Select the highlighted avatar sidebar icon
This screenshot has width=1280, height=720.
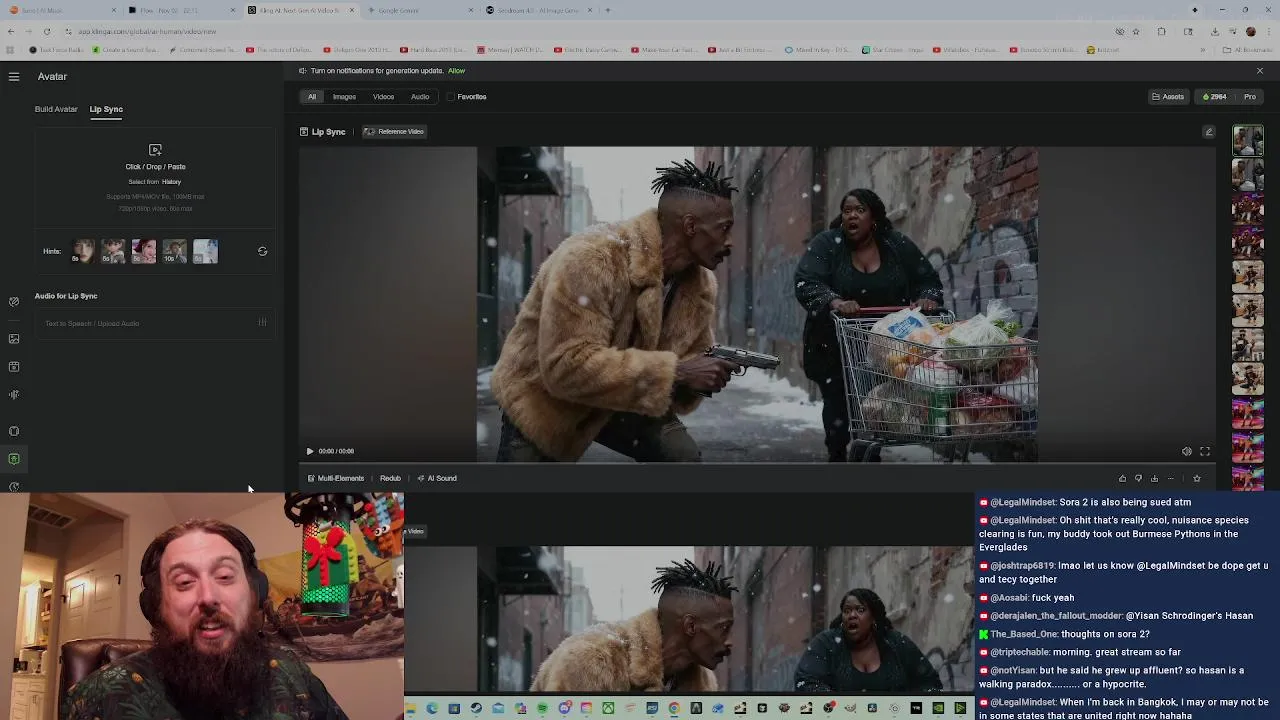pyautogui.click(x=14, y=459)
